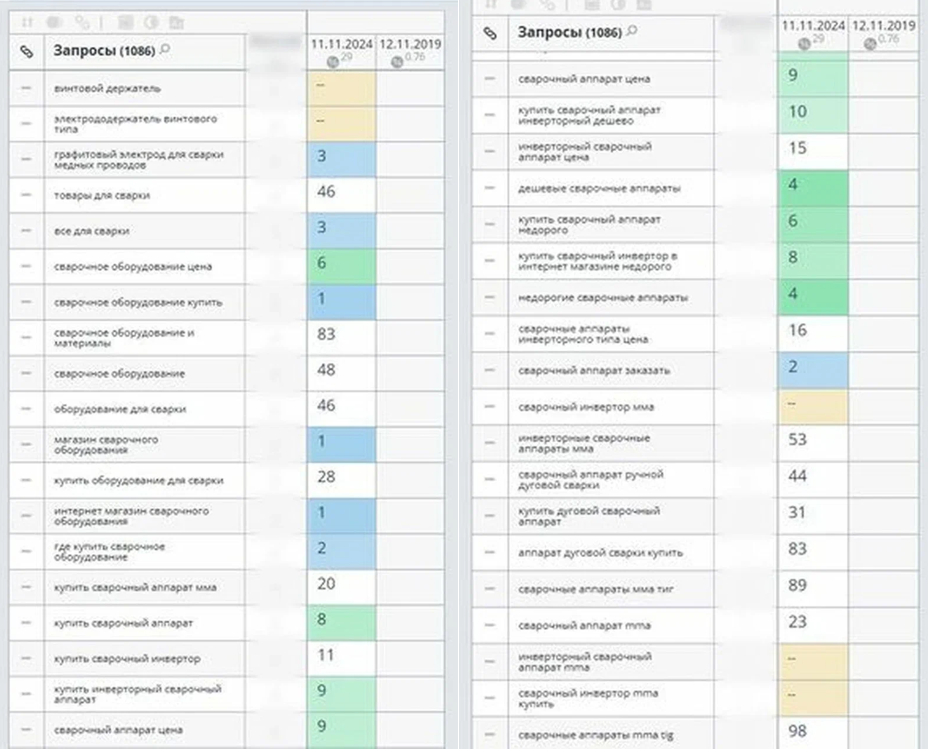Viewport: 928px width, 754px height.
Task: Open query 'купить сварочный инвертор'
Action: 127,659
